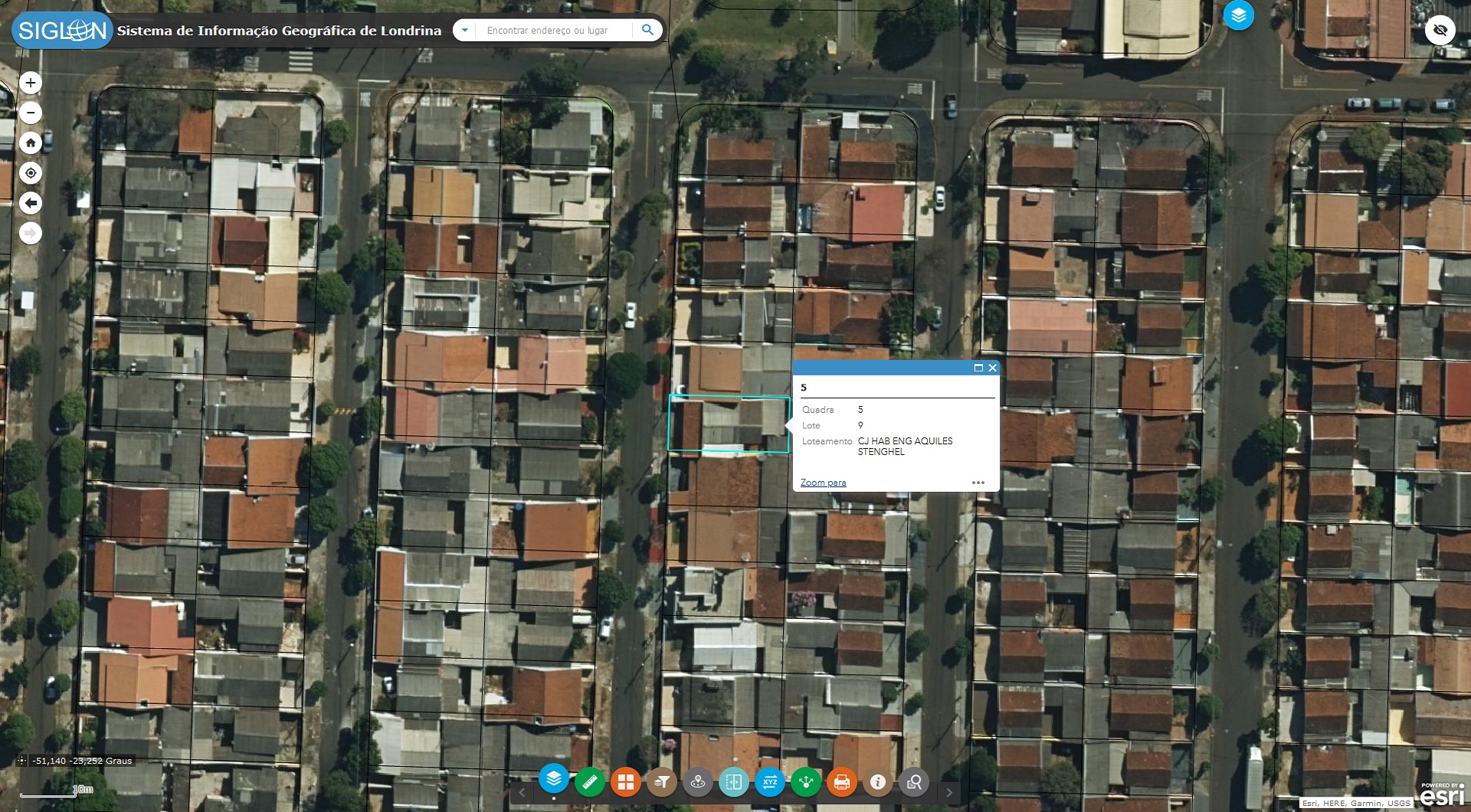Open the XYZ coordinate conversion widget
1471x812 pixels.
click(770, 782)
